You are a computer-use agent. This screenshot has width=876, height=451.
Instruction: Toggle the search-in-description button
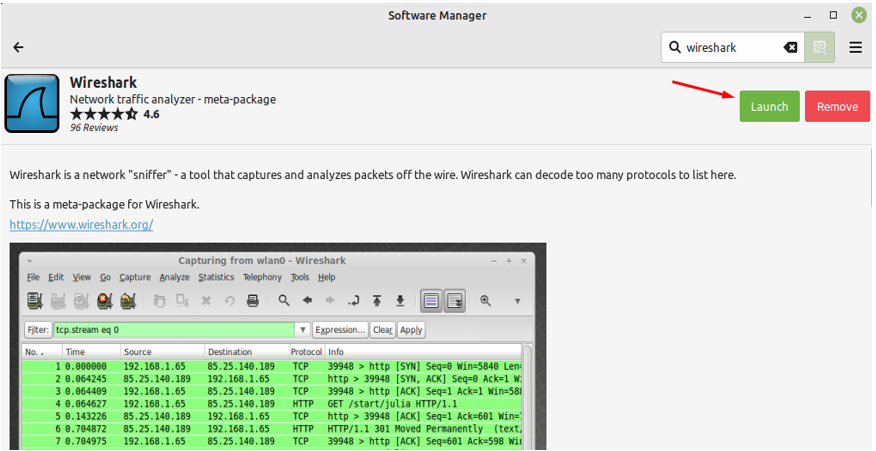pyautogui.click(x=820, y=48)
